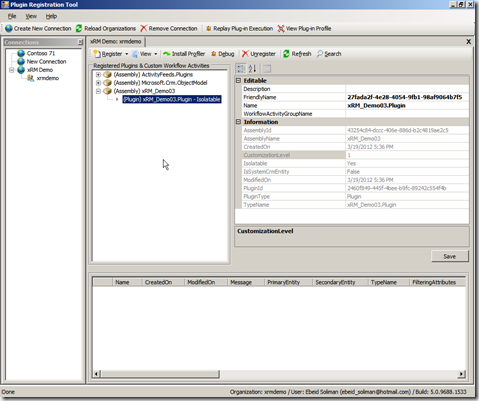Click Install Profiler green arrow icon
Image resolution: width=479 pixels, height=401 pixels.
pyautogui.click(x=166, y=54)
